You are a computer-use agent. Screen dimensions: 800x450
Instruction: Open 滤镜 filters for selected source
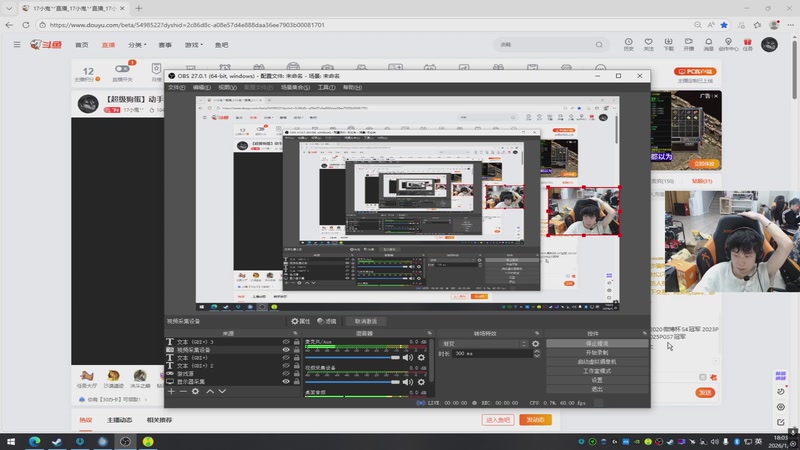[x=327, y=321]
